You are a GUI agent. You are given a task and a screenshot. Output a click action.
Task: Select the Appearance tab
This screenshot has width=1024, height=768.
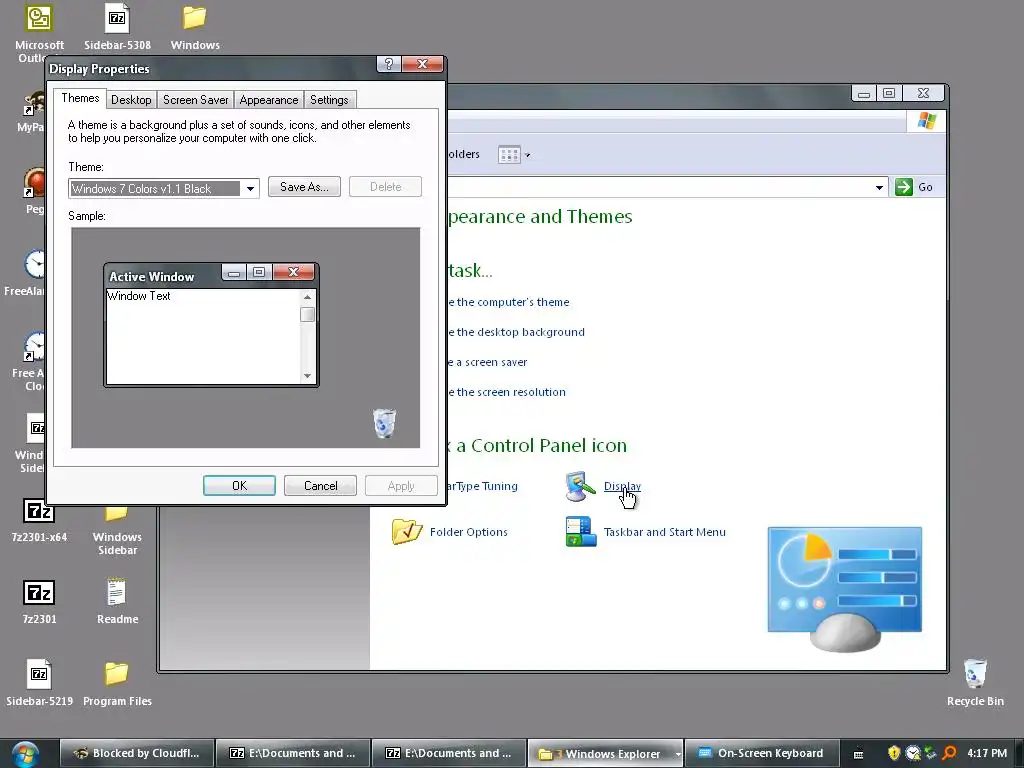click(268, 99)
